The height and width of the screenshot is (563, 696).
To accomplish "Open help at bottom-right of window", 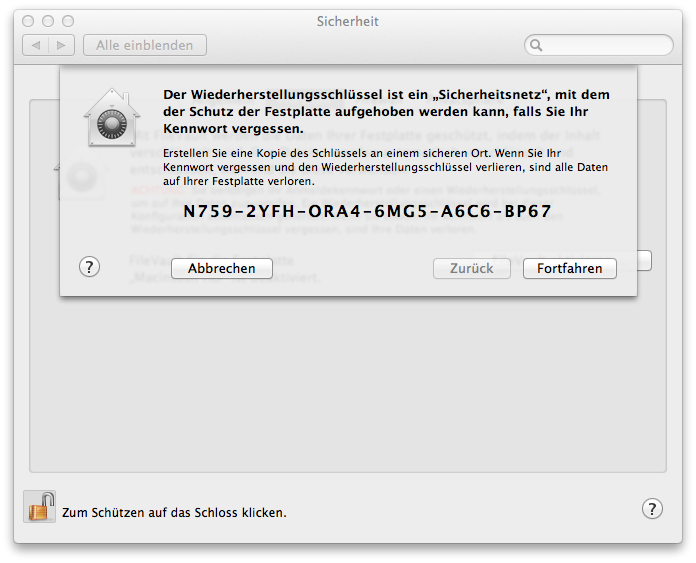I will [651, 508].
